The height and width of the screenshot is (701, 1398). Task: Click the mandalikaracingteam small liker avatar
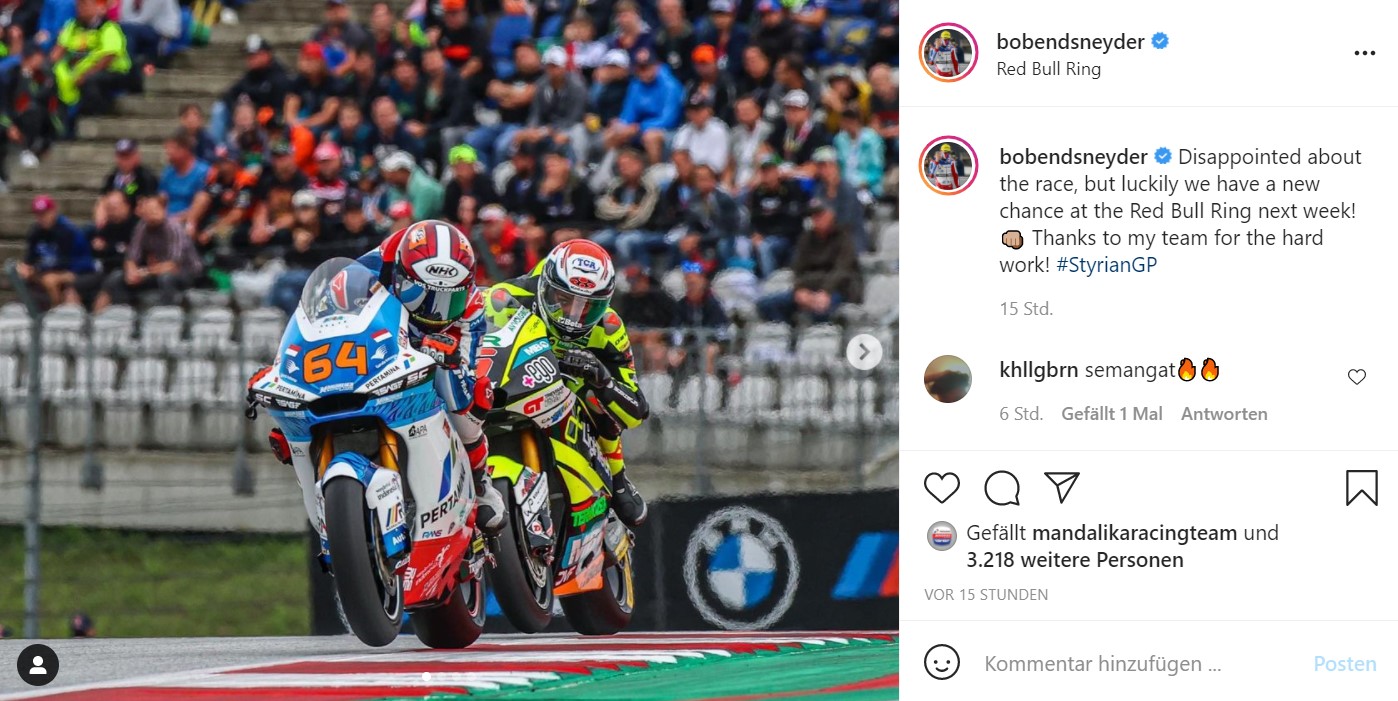(x=941, y=534)
